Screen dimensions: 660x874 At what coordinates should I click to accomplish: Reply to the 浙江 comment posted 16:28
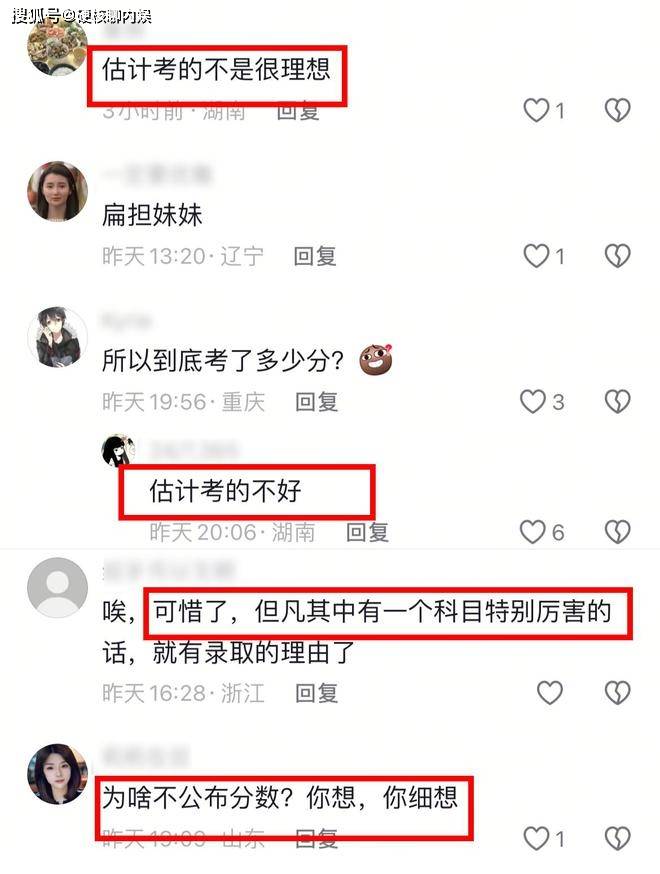pos(316,693)
